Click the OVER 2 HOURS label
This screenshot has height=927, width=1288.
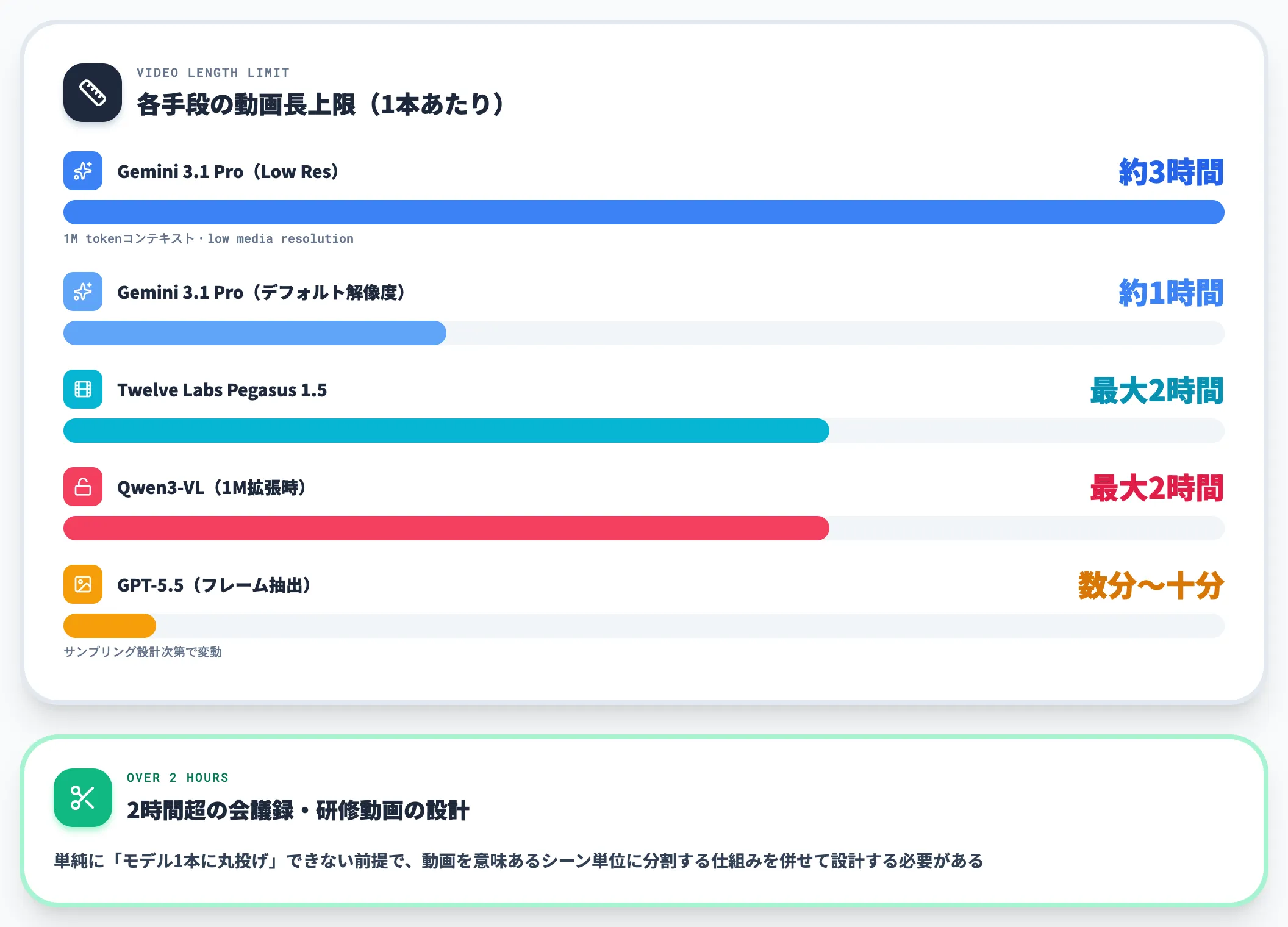(177, 778)
